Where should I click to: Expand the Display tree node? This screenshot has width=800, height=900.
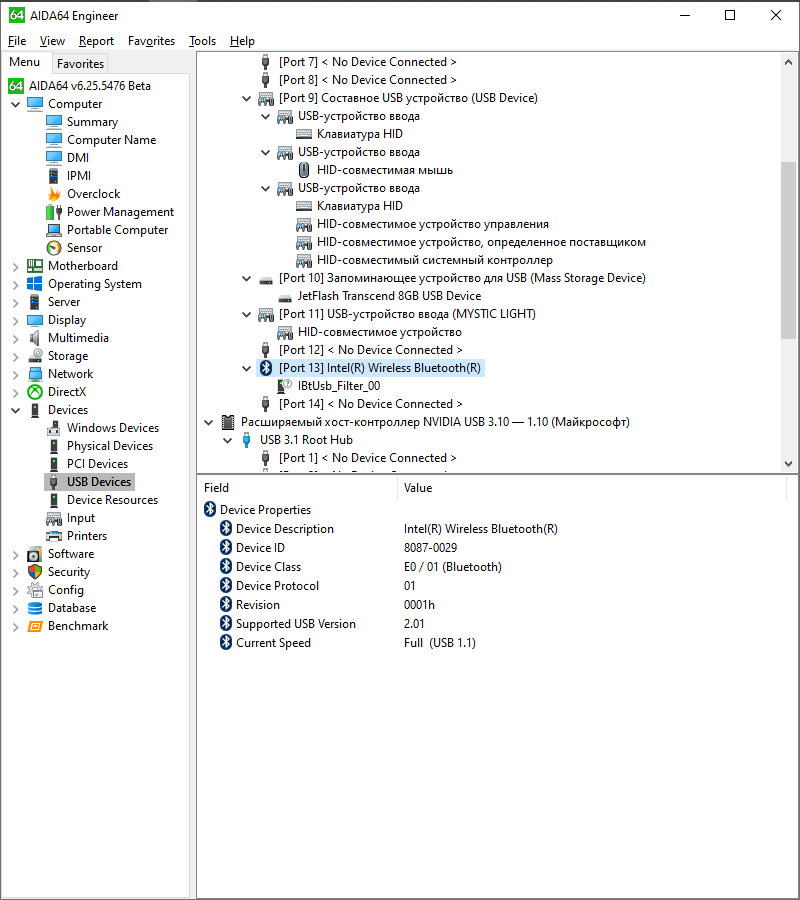click(x=15, y=320)
